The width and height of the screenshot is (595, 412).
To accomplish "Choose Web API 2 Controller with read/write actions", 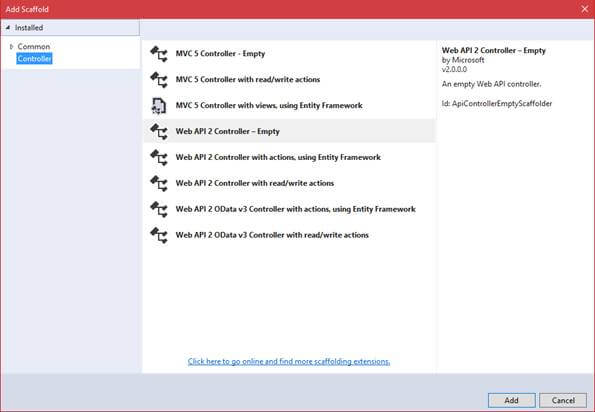I will pyautogui.click(x=290, y=183).
